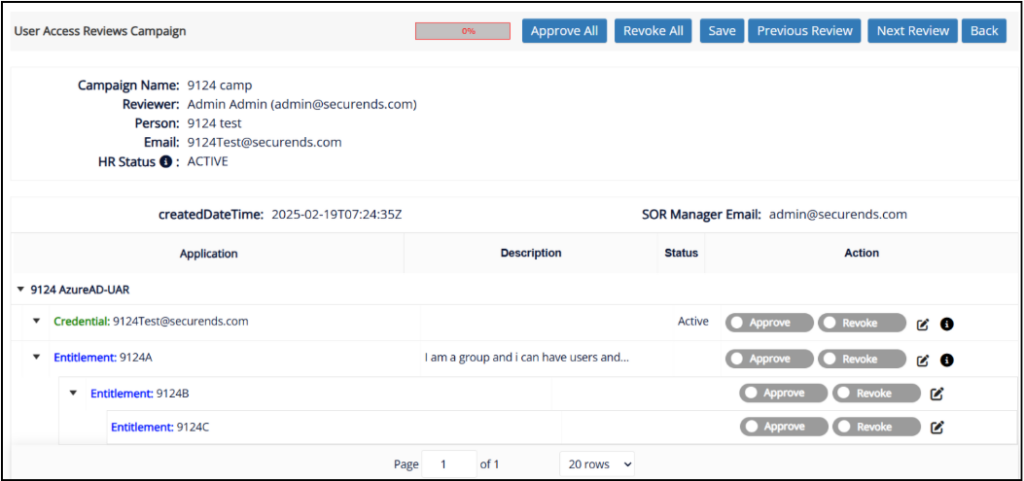Collapse the Entitlement 9124B arrow
The height and width of the screenshot is (481, 1024).
(x=73, y=393)
